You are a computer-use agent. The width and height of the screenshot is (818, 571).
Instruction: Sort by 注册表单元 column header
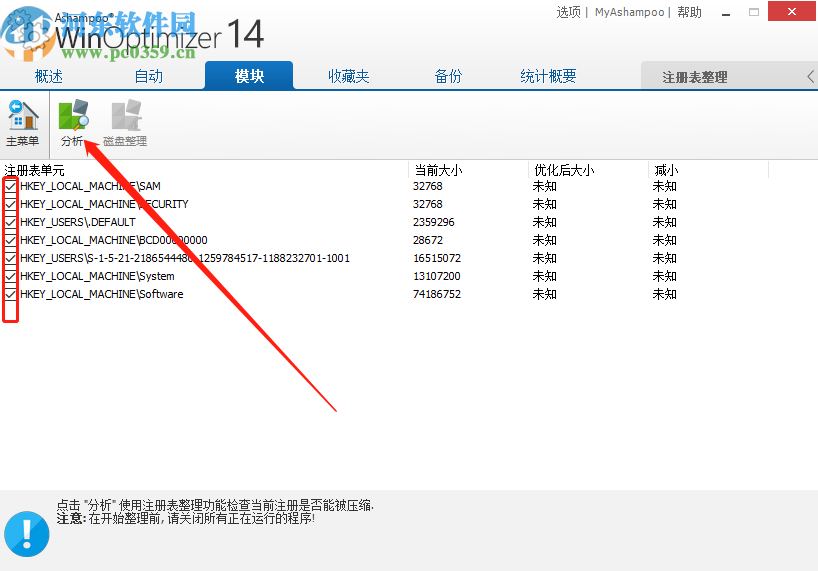click(x=34, y=171)
